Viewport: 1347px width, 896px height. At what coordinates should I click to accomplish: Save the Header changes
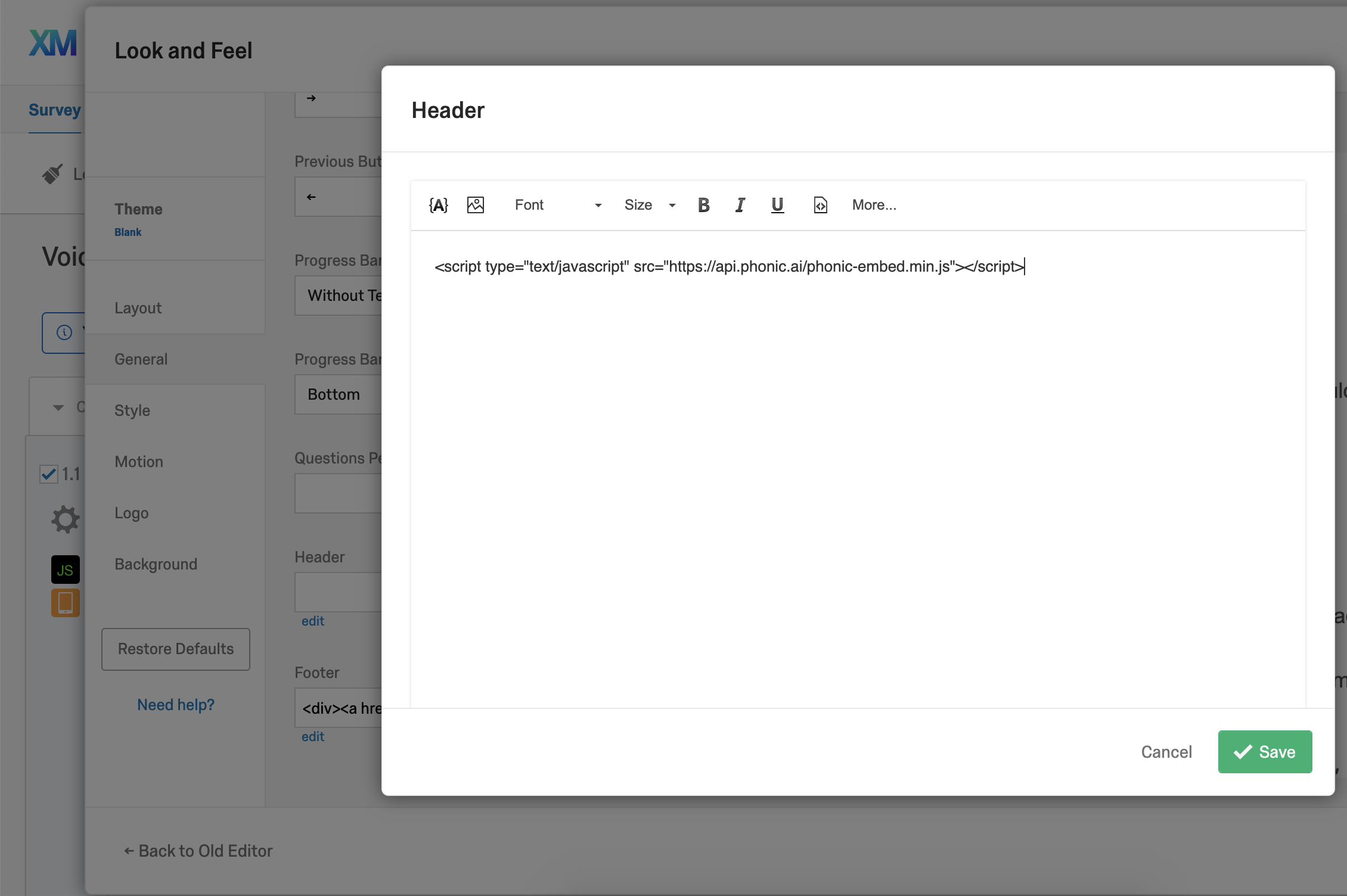click(1265, 751)
